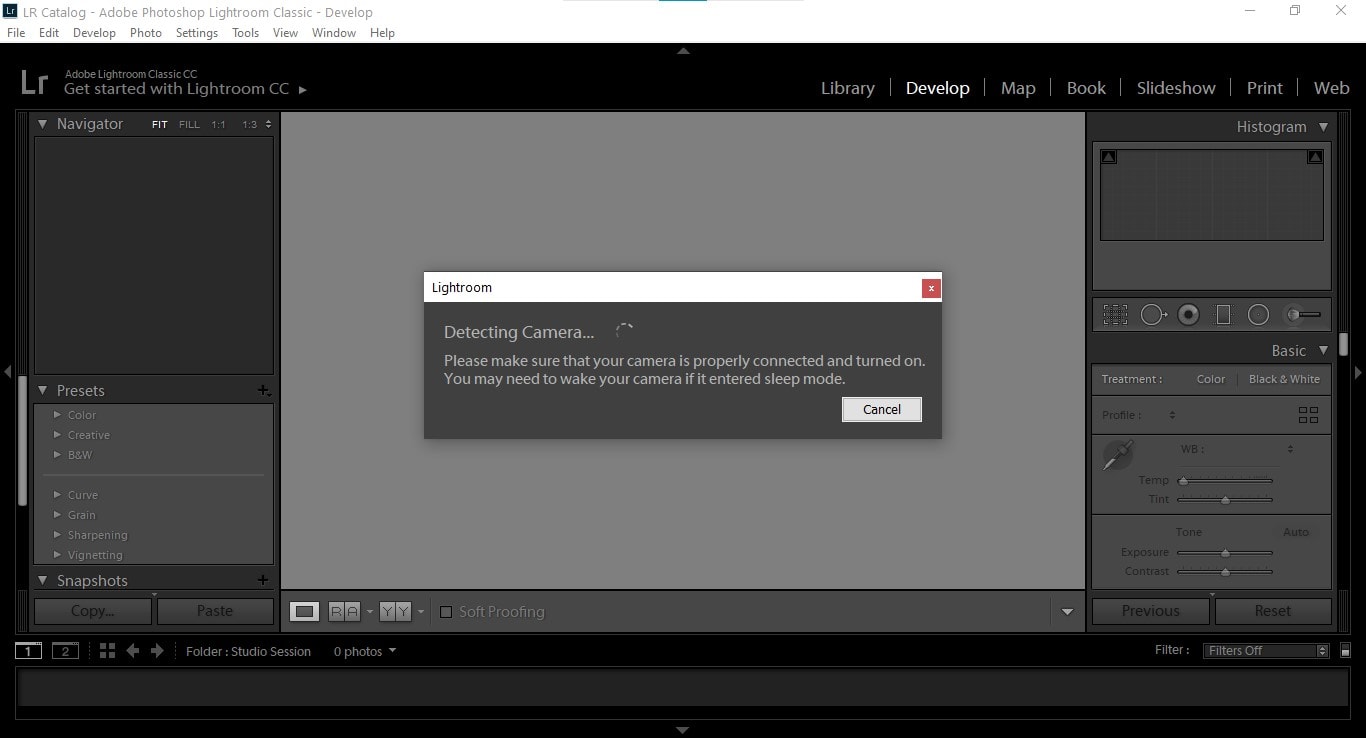Select the Adjustment Brush tool
The image size is (1366, 738).
(x=1303, y=315)
